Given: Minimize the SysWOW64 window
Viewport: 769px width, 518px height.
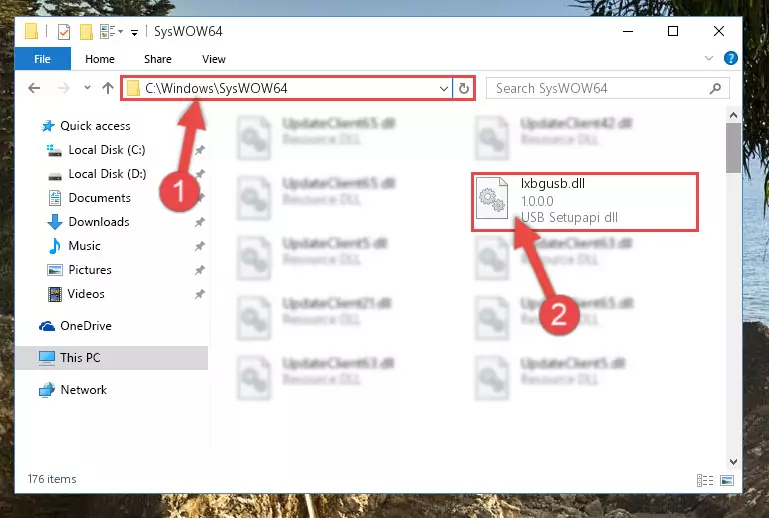Looking at the screenshot, I should point(628,31).
